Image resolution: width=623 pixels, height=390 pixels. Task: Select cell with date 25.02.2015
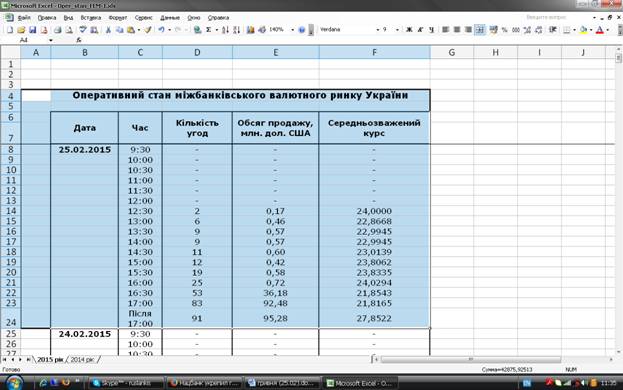tap(85, 150)
